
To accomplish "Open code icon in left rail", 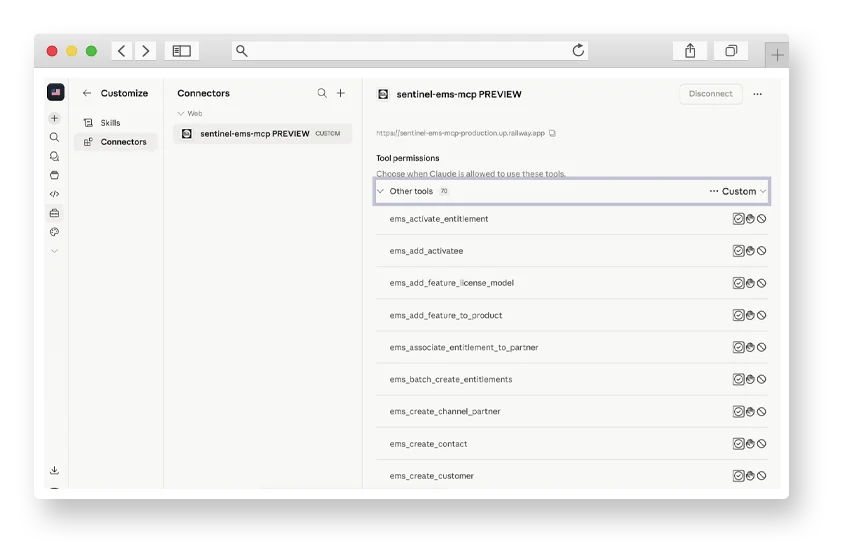I will coord(54,194).
